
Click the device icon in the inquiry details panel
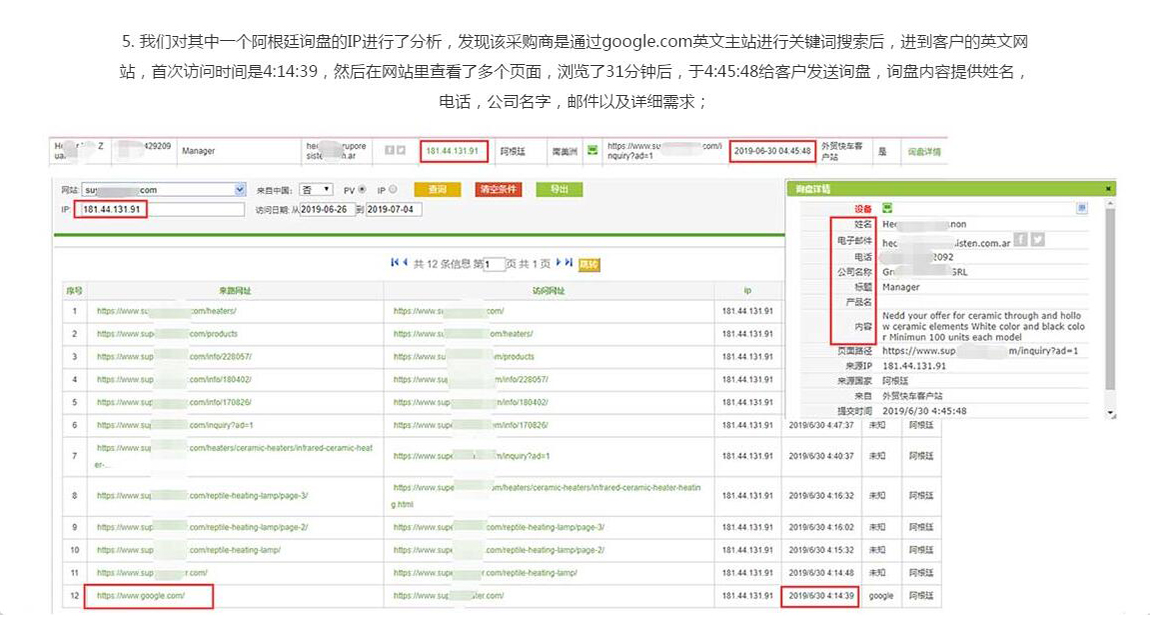click(887, 208)
